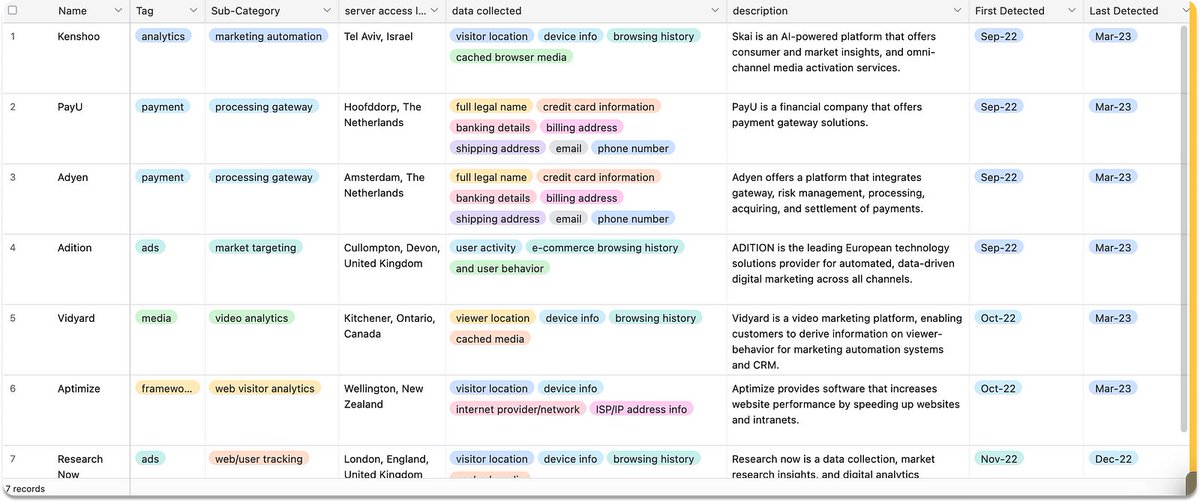Click the viewer location tag
Screen dimensions: 1200x502
point(493,318)
